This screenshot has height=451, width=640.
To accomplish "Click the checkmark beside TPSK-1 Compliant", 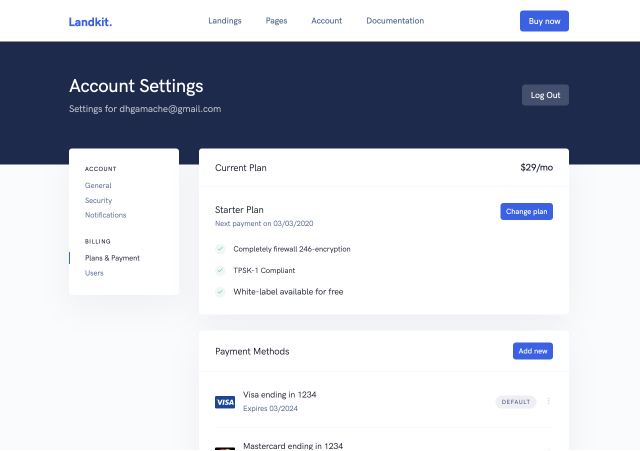I will tap(220, 270).
